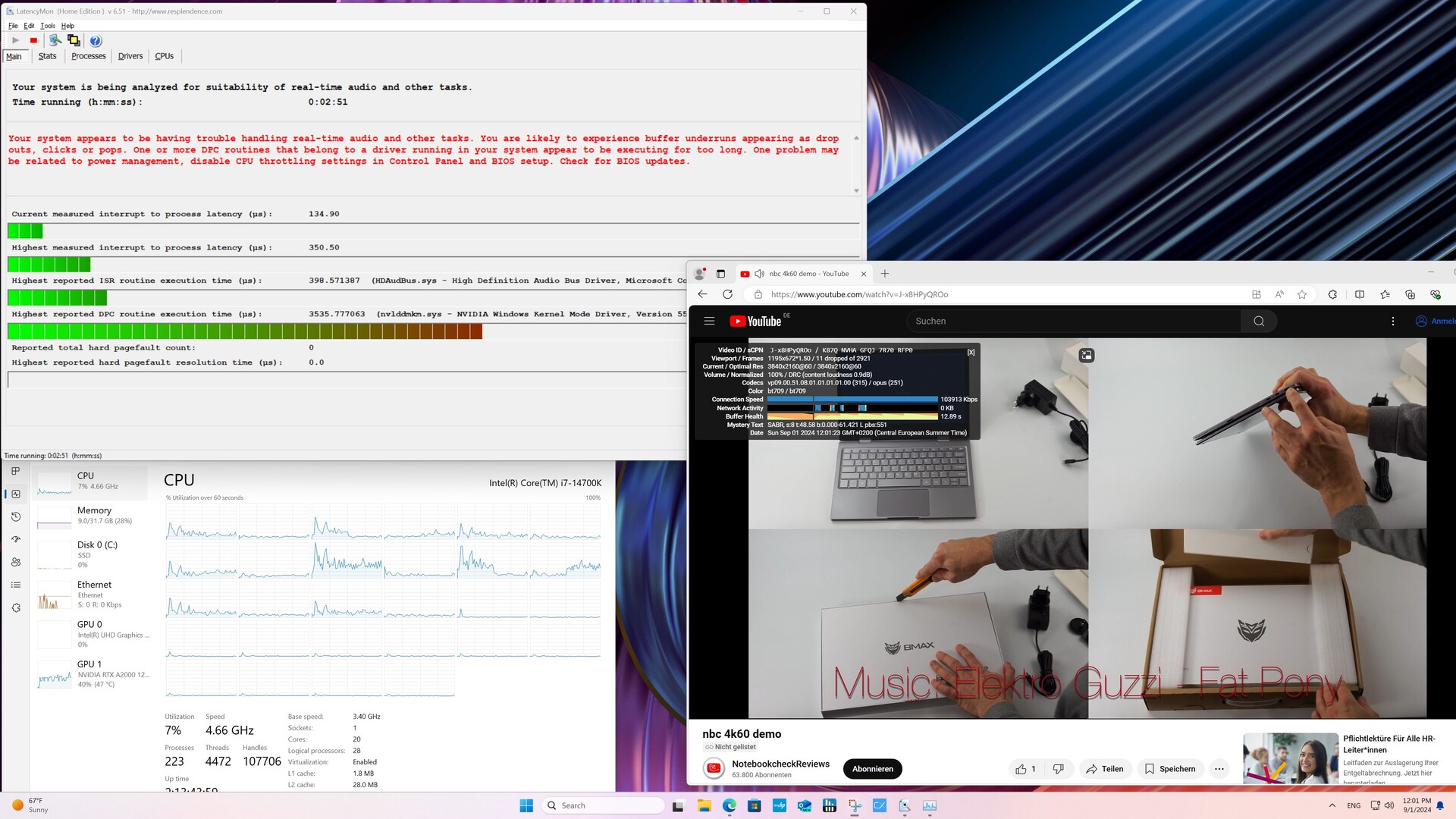
Task: Open YouTube three-dot settings menu
Action: pyautogui.click(x=1392, y=321)
